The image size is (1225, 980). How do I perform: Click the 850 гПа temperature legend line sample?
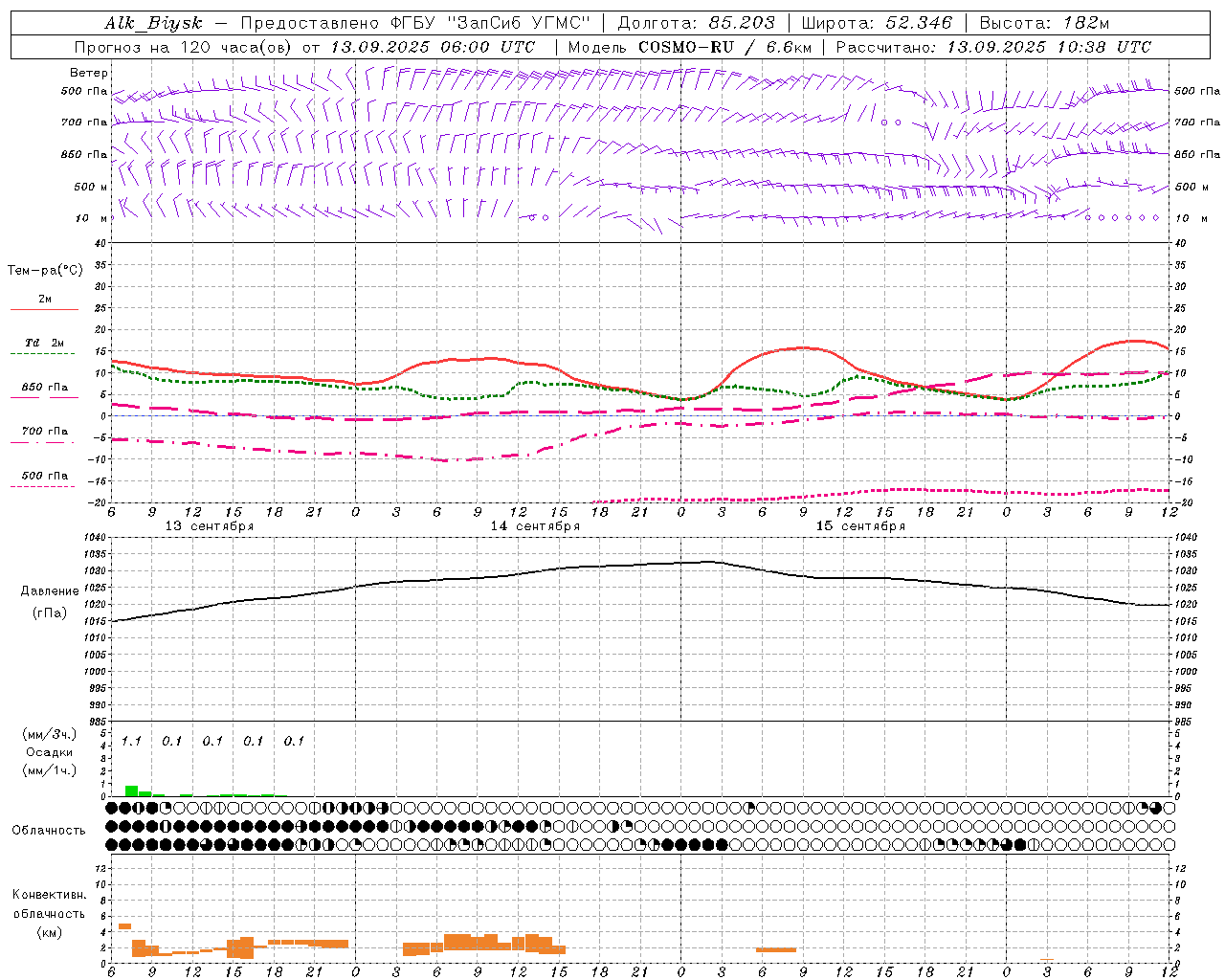[x=44, y=397]
